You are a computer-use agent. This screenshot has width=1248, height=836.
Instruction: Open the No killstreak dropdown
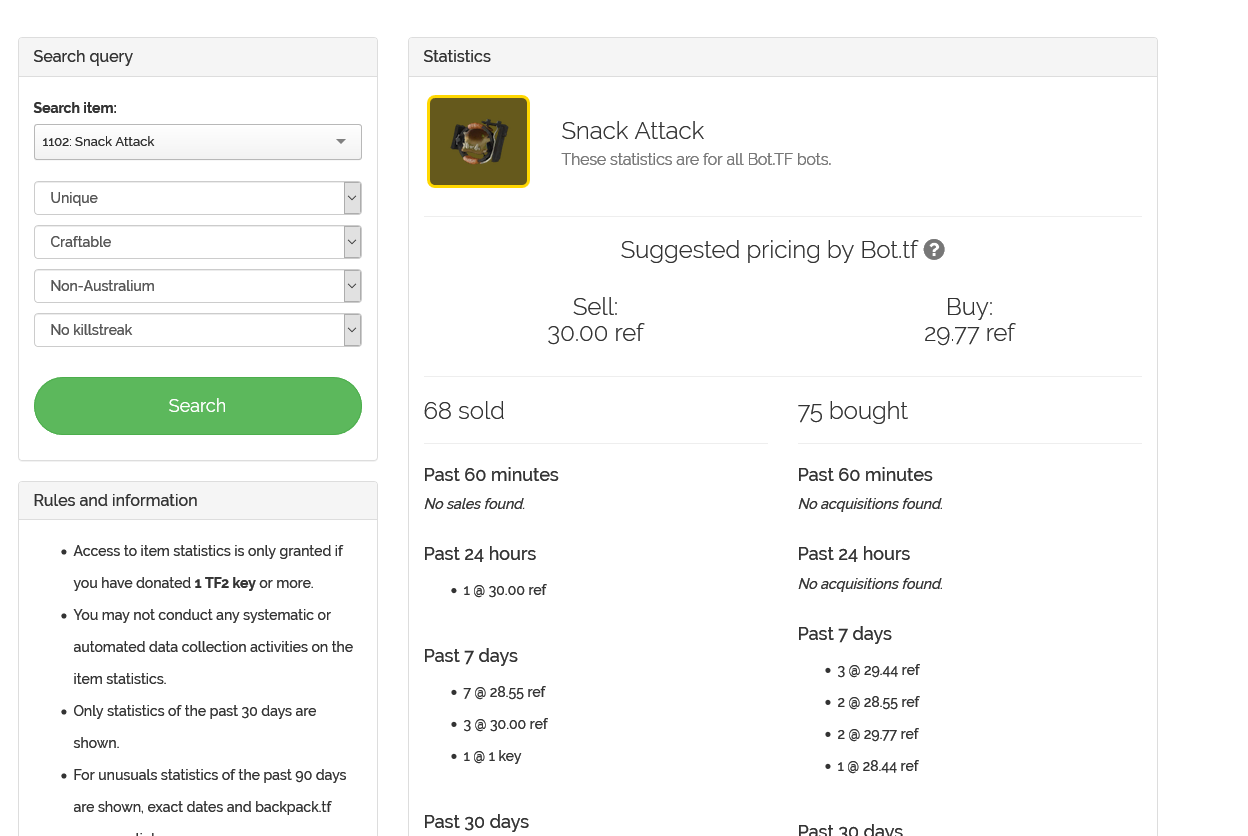click(x=352, y=330)
